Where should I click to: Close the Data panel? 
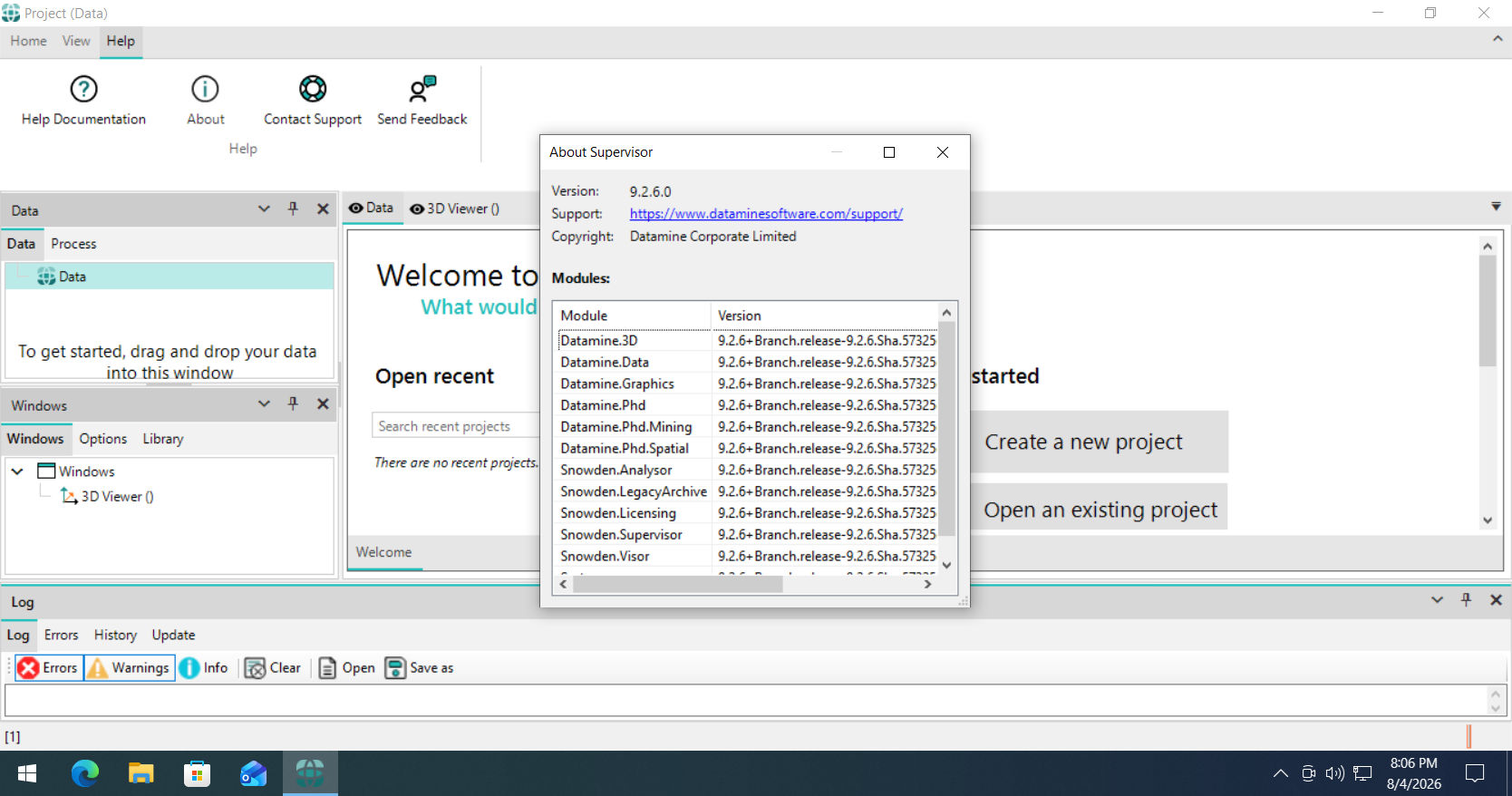(x=323, y=209)
